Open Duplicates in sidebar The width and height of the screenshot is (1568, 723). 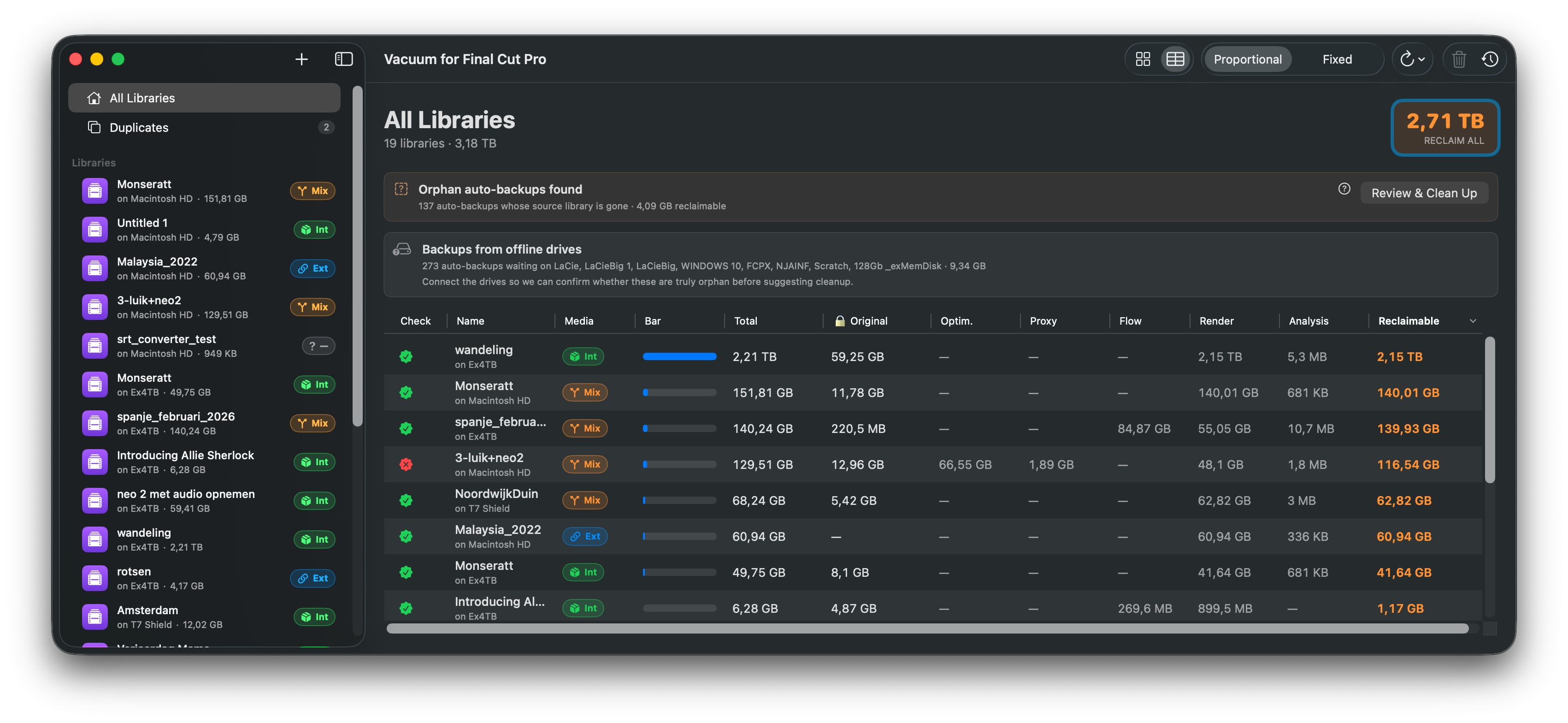pyautogui.click(x=204, y=127)
